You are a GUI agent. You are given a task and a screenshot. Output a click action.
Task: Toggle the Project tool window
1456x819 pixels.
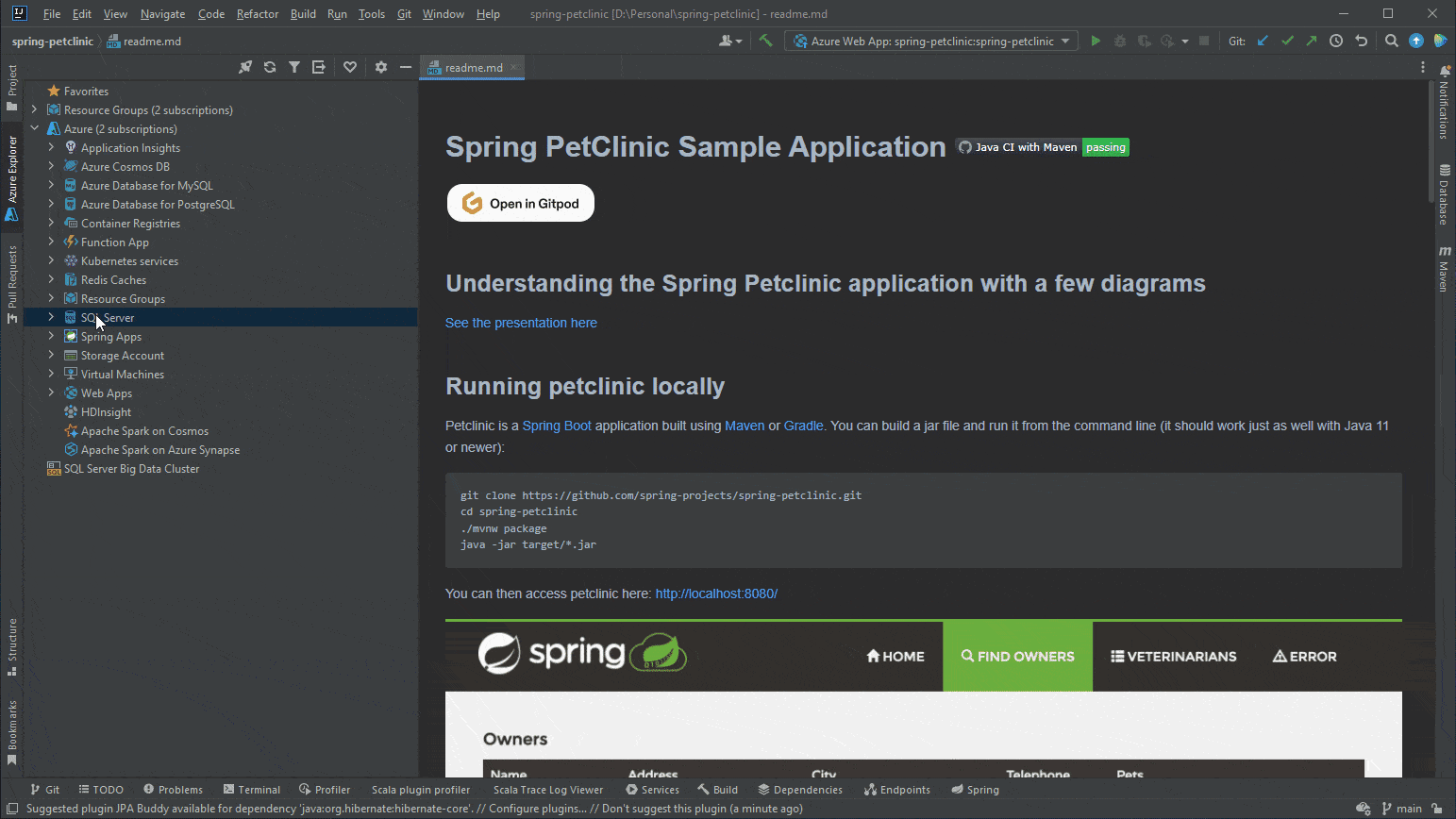[12, 87]
